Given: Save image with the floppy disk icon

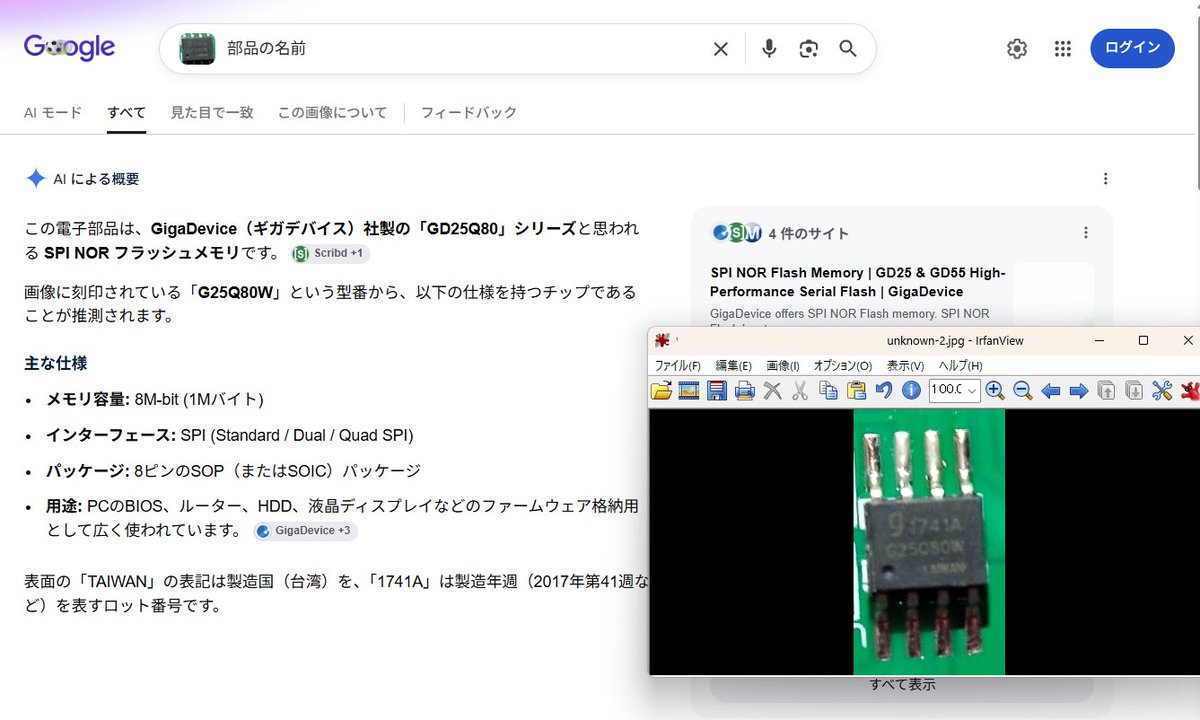Looking at the screenshot, I should click(x=717, y=390).
